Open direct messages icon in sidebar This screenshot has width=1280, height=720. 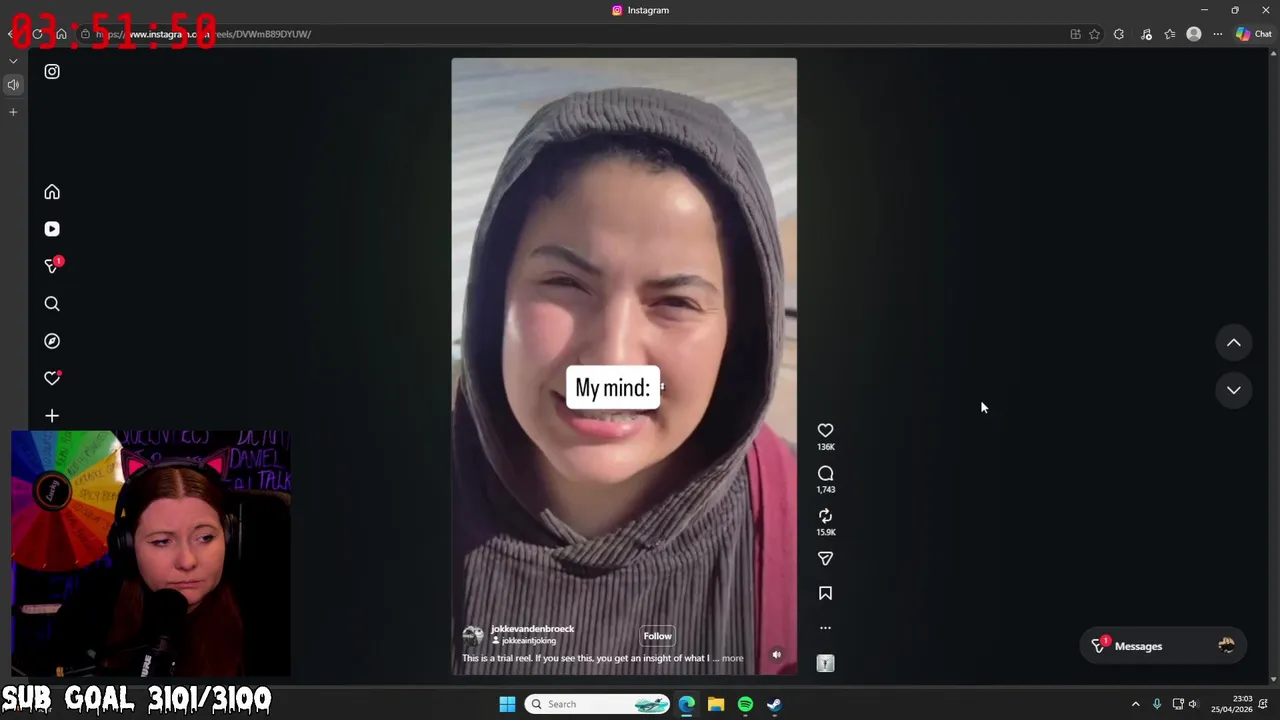tap(52, 266)
